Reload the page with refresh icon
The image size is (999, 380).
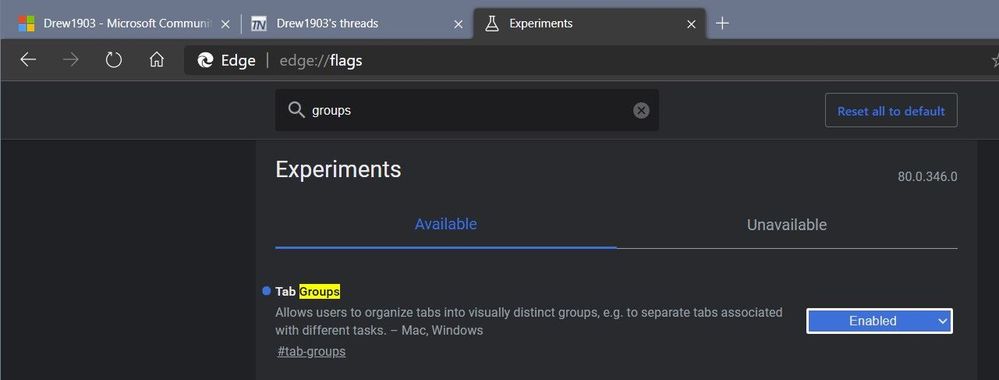[x=113, y=60]
